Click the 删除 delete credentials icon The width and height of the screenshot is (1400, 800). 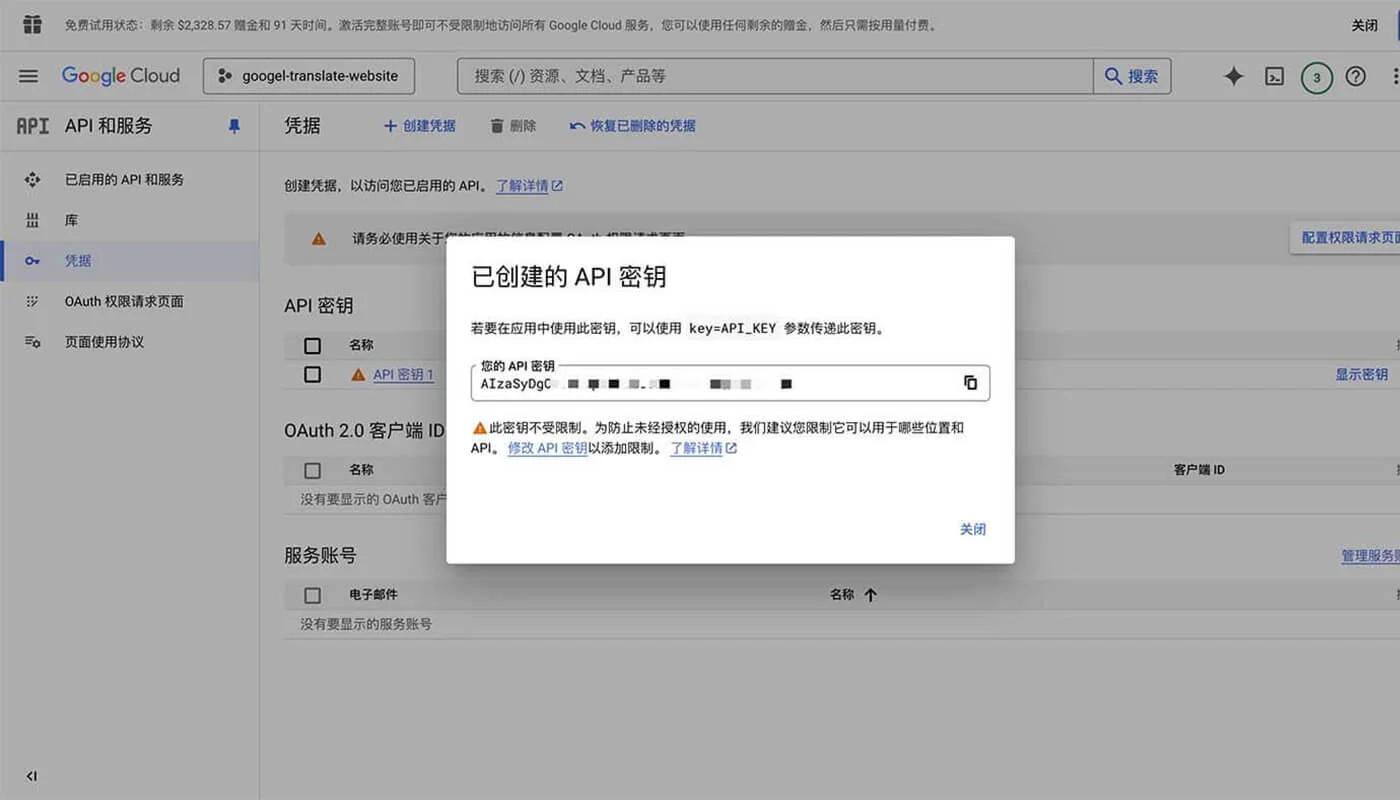511,126
